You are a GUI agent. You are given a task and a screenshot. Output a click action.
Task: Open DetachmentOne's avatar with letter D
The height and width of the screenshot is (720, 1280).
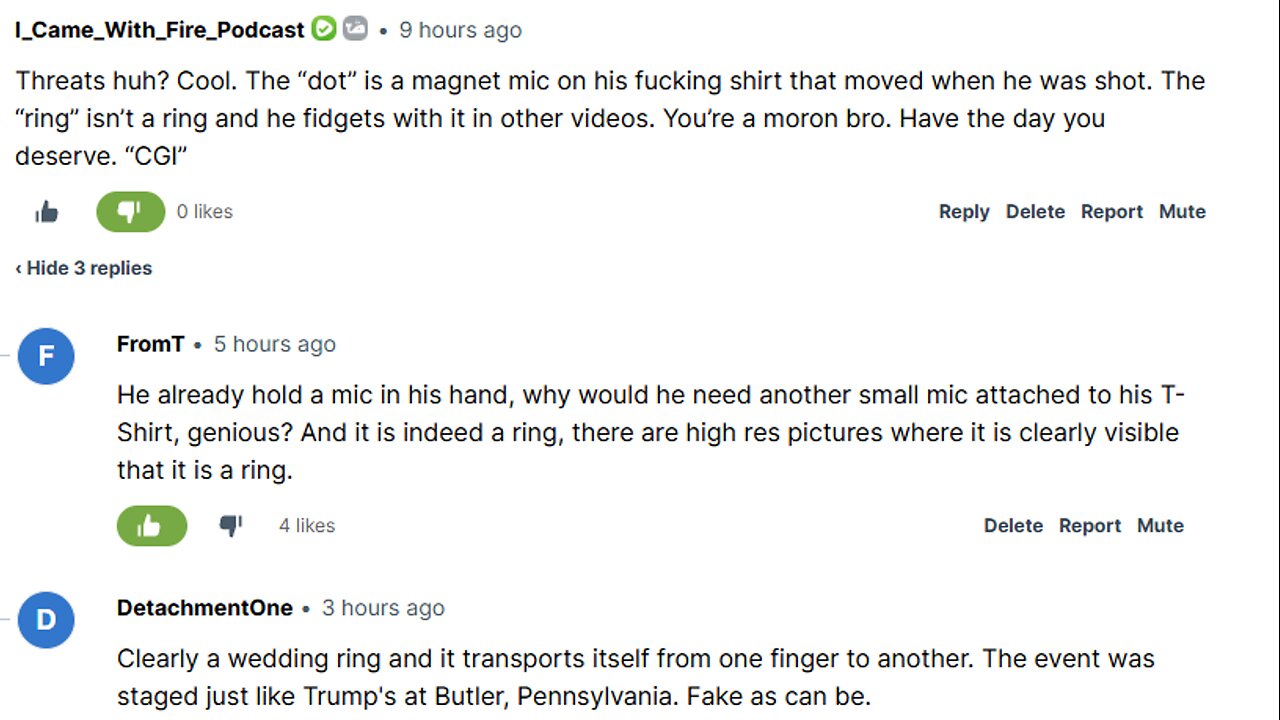[46, 620]
